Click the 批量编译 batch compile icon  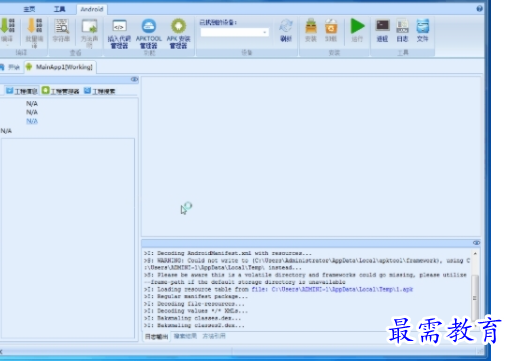[34, 32]
